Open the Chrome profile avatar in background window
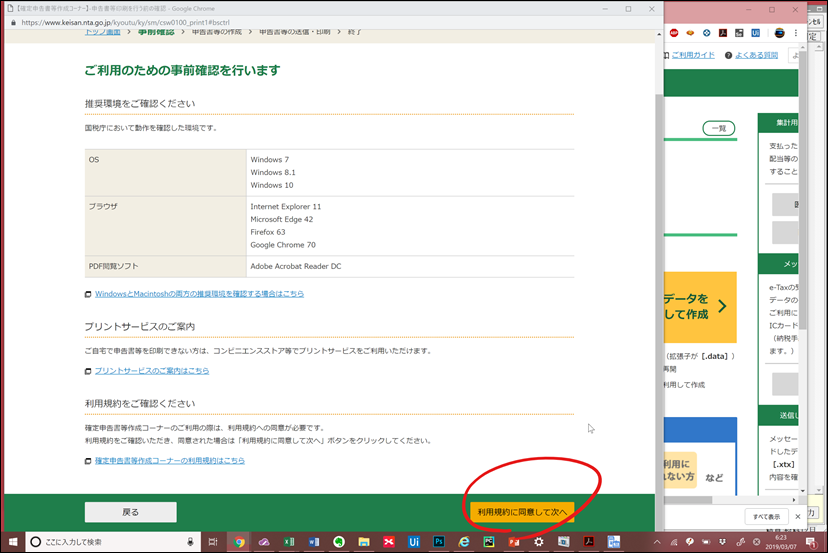 click(779, 33)
